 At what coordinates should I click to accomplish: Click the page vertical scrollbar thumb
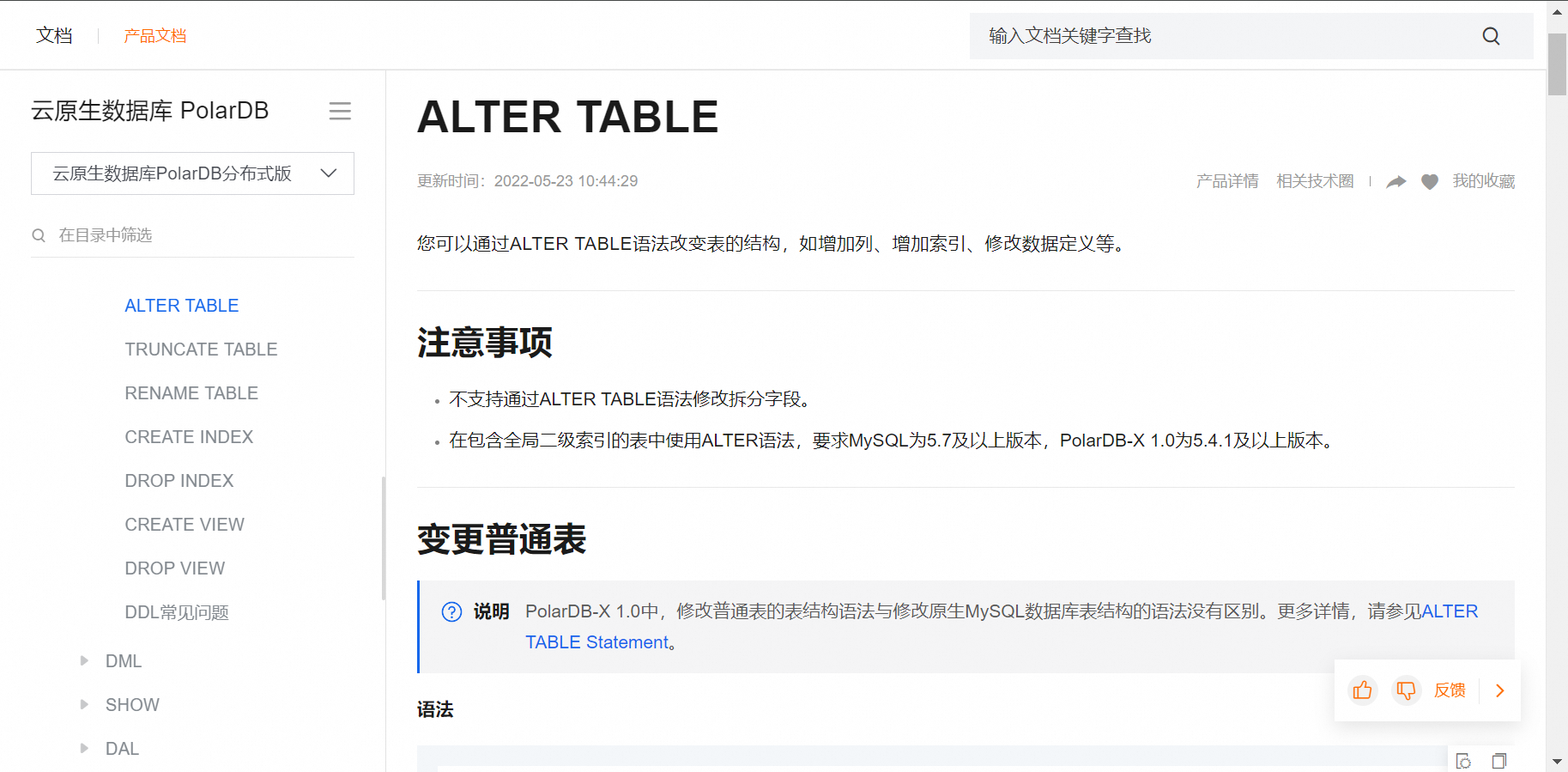pos(1557,64)
